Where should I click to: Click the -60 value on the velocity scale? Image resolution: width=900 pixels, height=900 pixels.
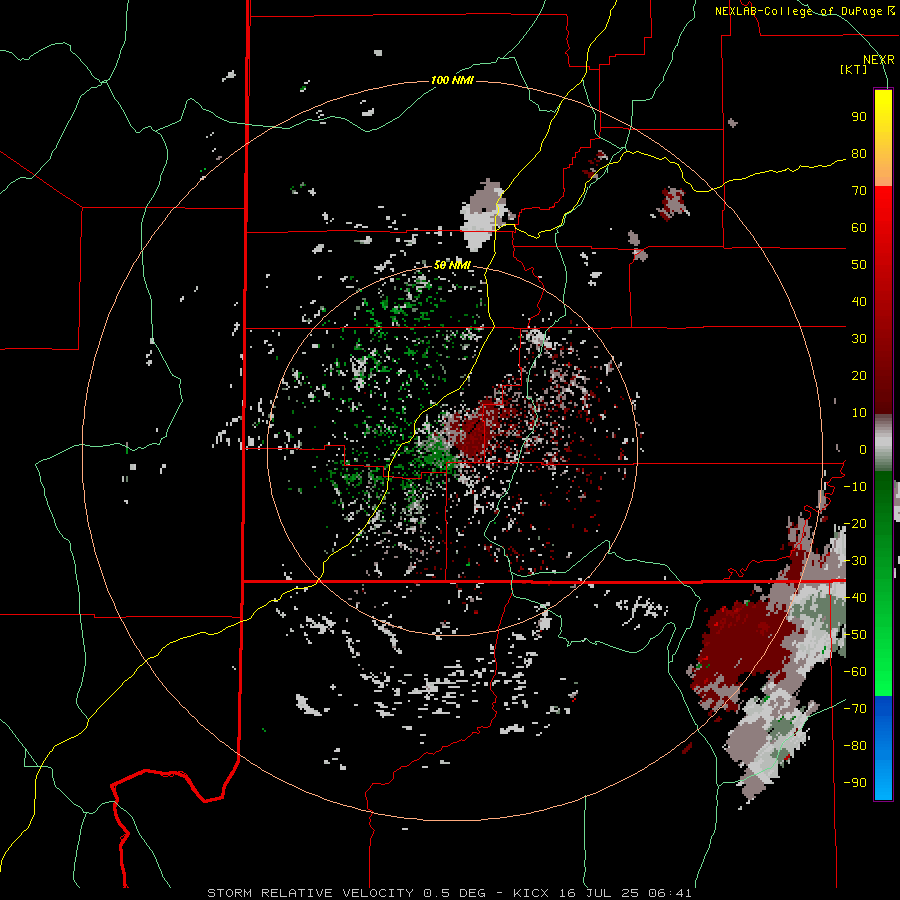pyautogui.click(x=855, y=672)
